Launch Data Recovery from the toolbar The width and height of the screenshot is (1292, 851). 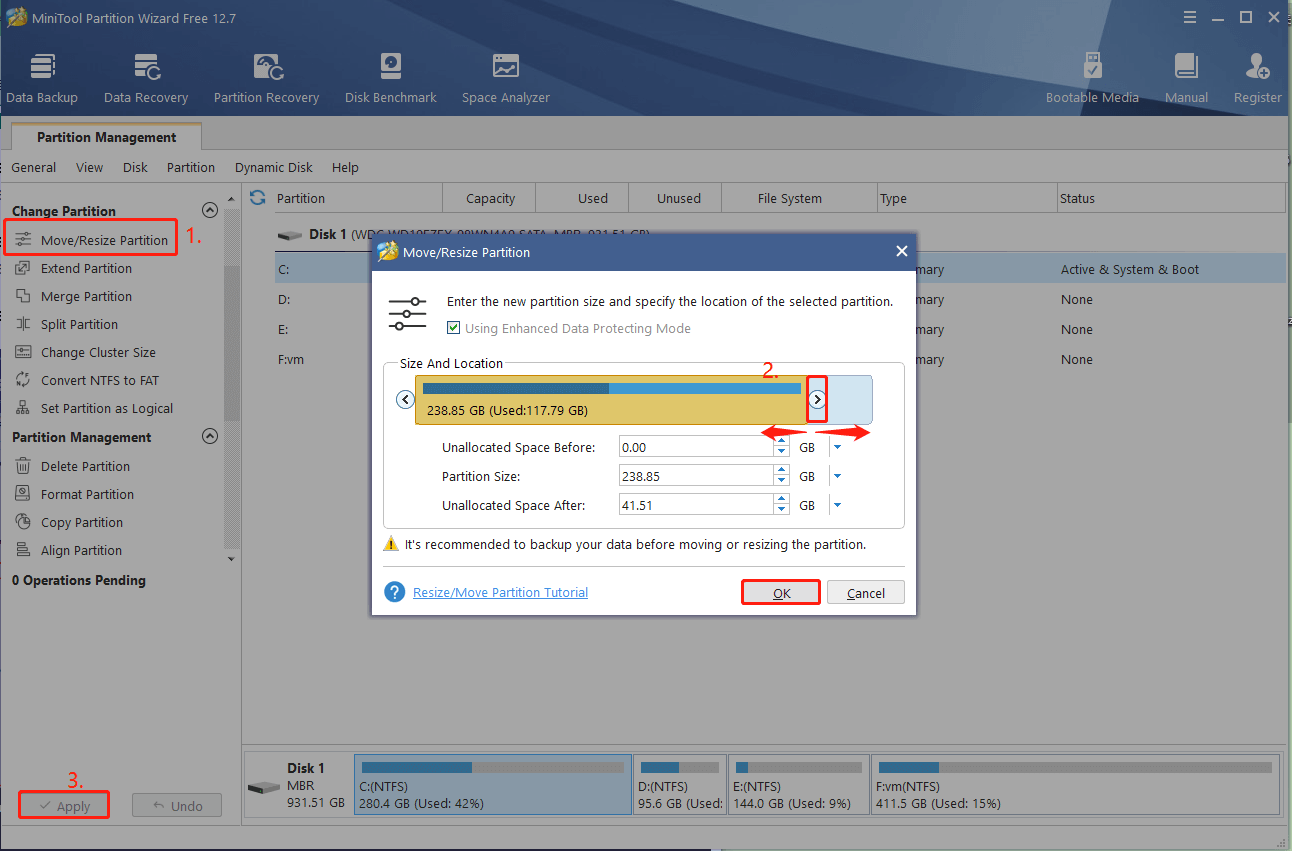point(146,78)
